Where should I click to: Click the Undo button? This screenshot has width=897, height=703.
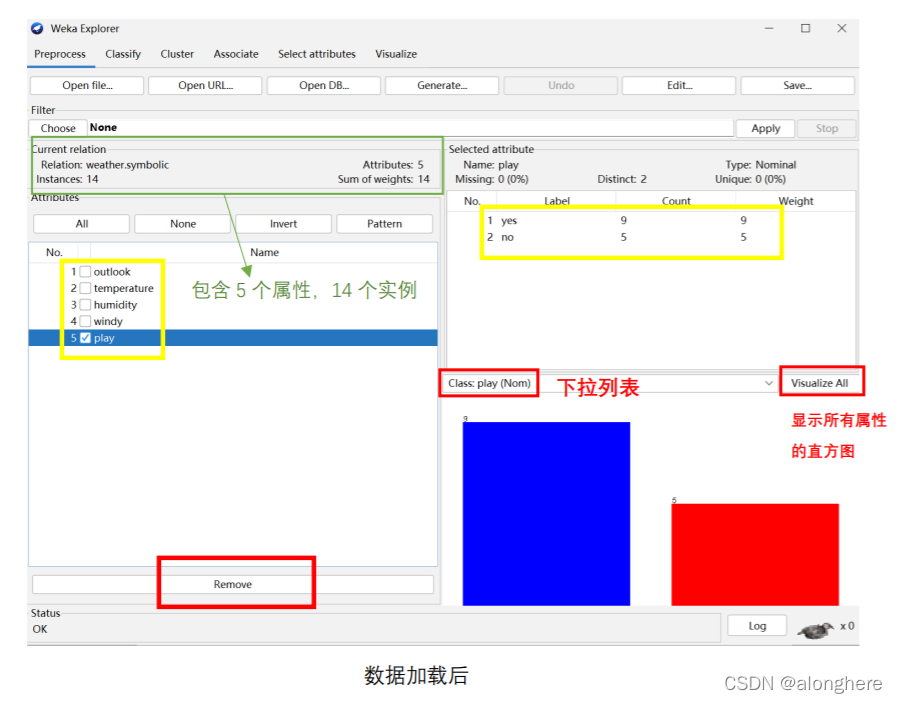coord(561,85)
